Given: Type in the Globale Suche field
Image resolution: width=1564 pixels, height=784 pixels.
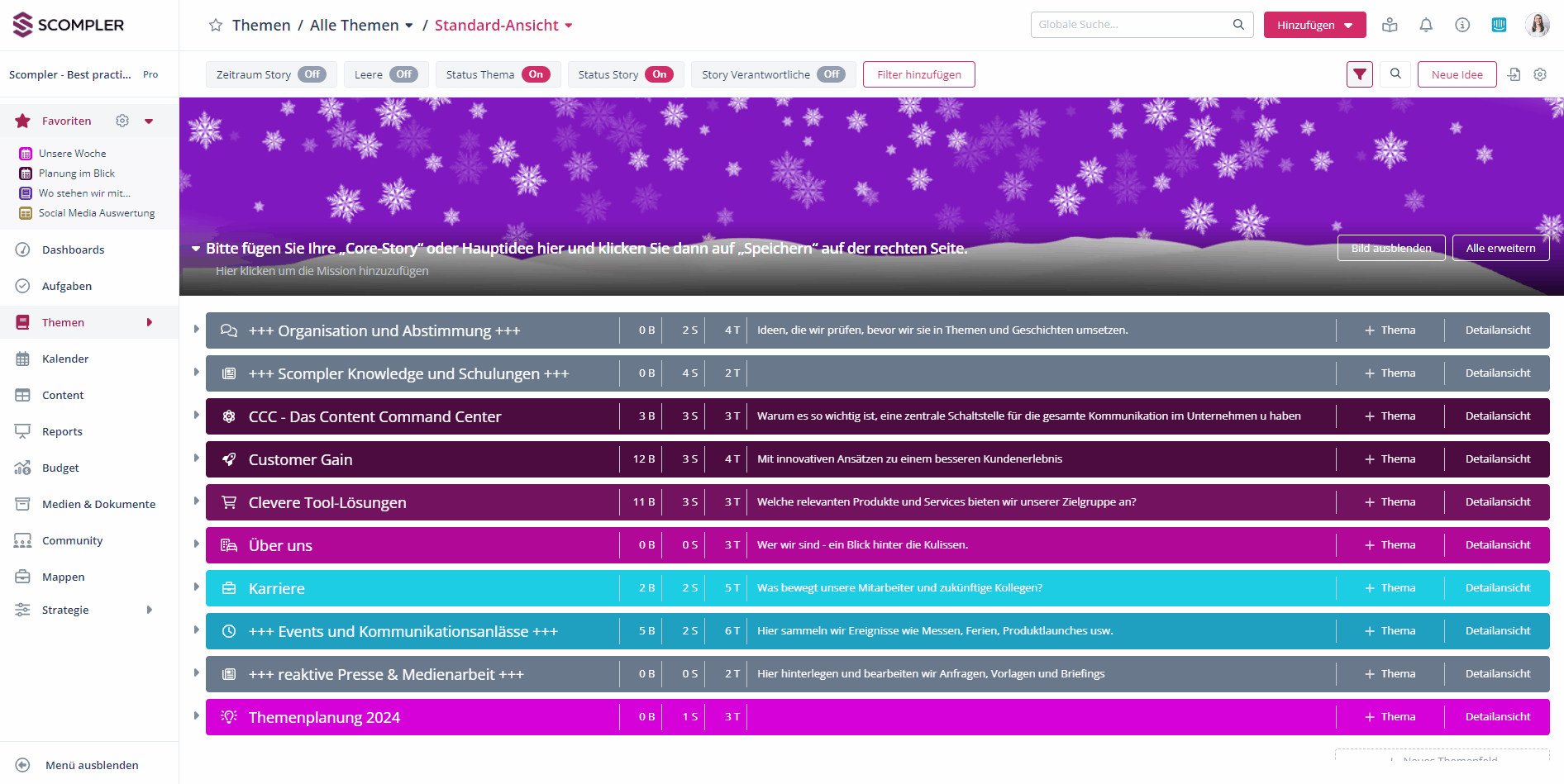Looking at the screenshot, I should [x=1132, y=24].
